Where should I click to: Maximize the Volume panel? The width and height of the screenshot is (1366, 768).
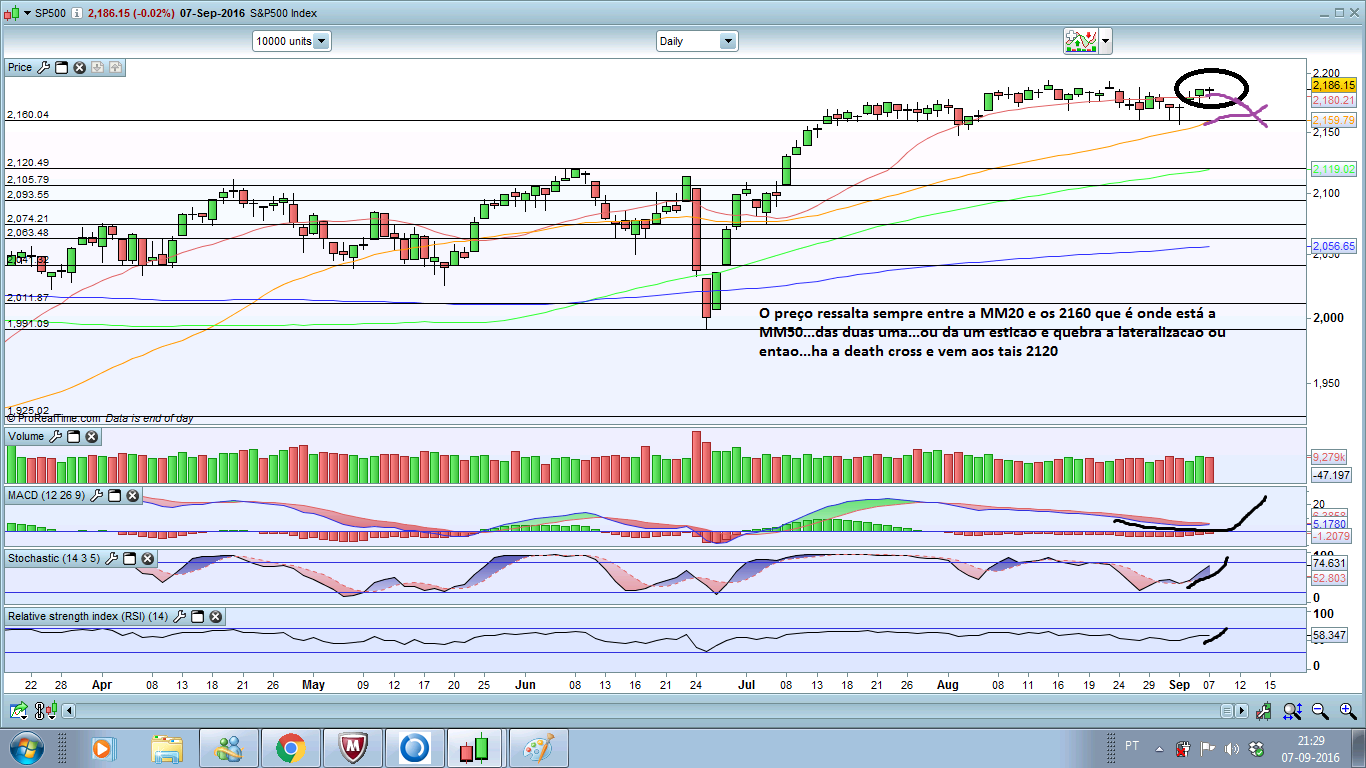(73, 437)
